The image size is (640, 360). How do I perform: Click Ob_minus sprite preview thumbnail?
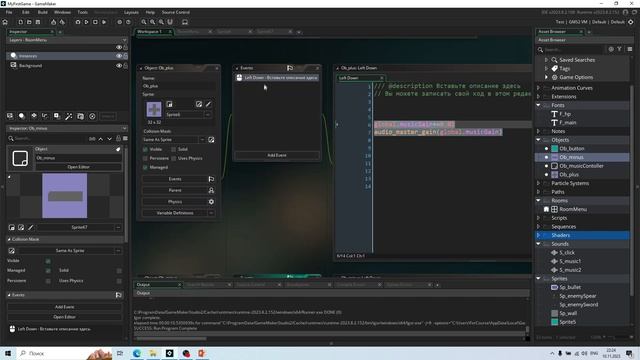[x=65, y=196]
